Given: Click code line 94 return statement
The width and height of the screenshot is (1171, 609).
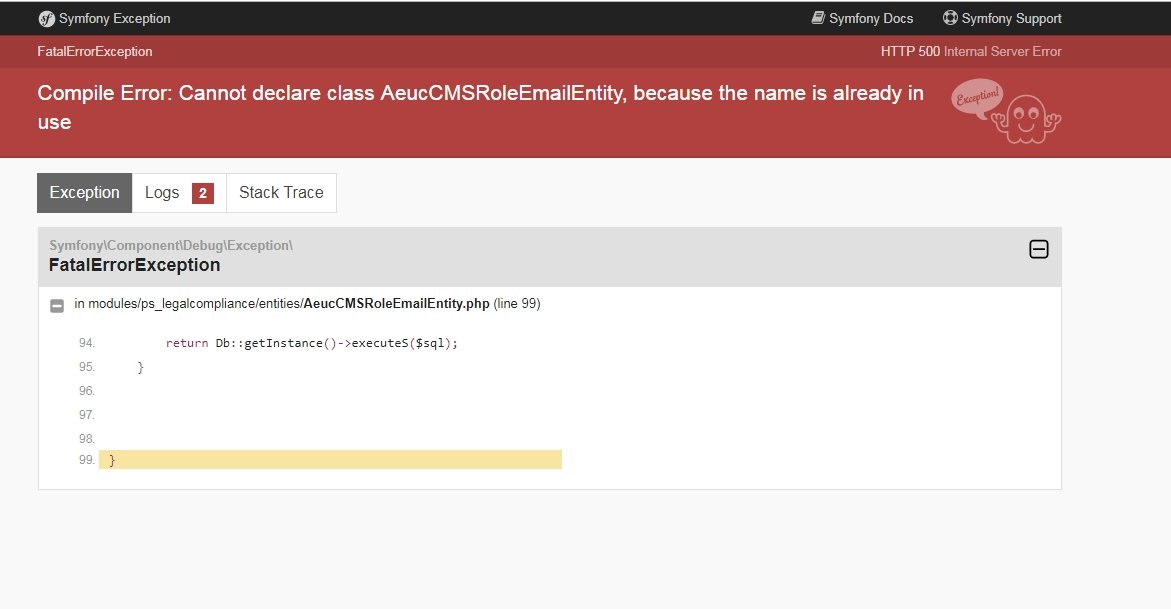Looking at the screenshot, I should click(x=311, y=343).
